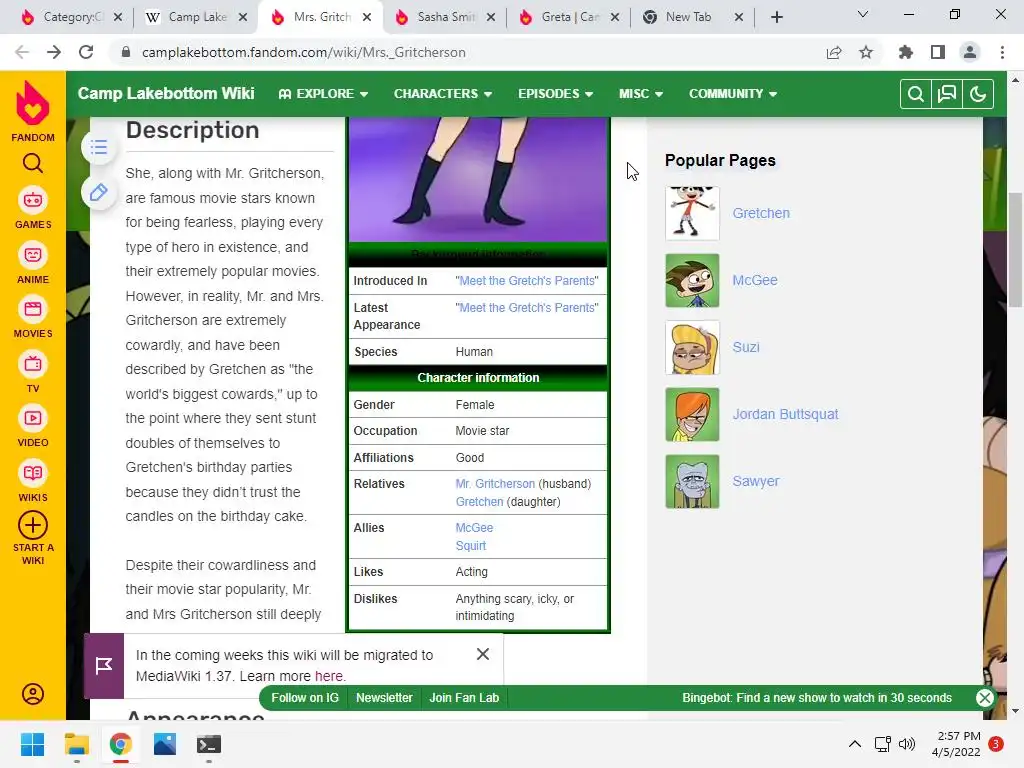Open the tab search chevron in Chrome
Viewport: 1024px width, 768px height.
[x=863, y=14]
